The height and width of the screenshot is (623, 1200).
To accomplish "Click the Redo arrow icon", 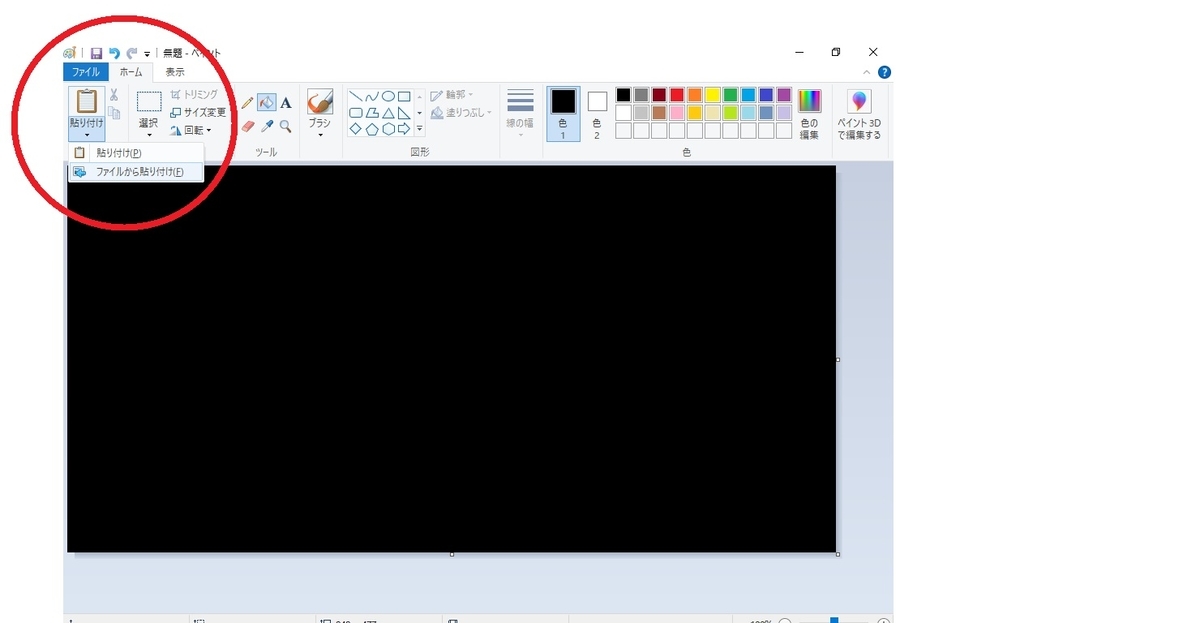I will pyautogui.click(x=131, y=53).
